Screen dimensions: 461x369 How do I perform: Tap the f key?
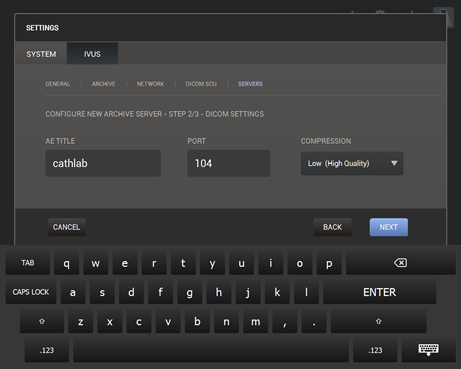pos(160,292)
